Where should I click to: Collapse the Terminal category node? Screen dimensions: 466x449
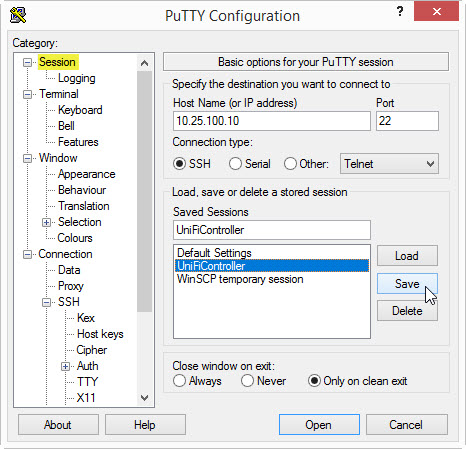tap(28, 94)
